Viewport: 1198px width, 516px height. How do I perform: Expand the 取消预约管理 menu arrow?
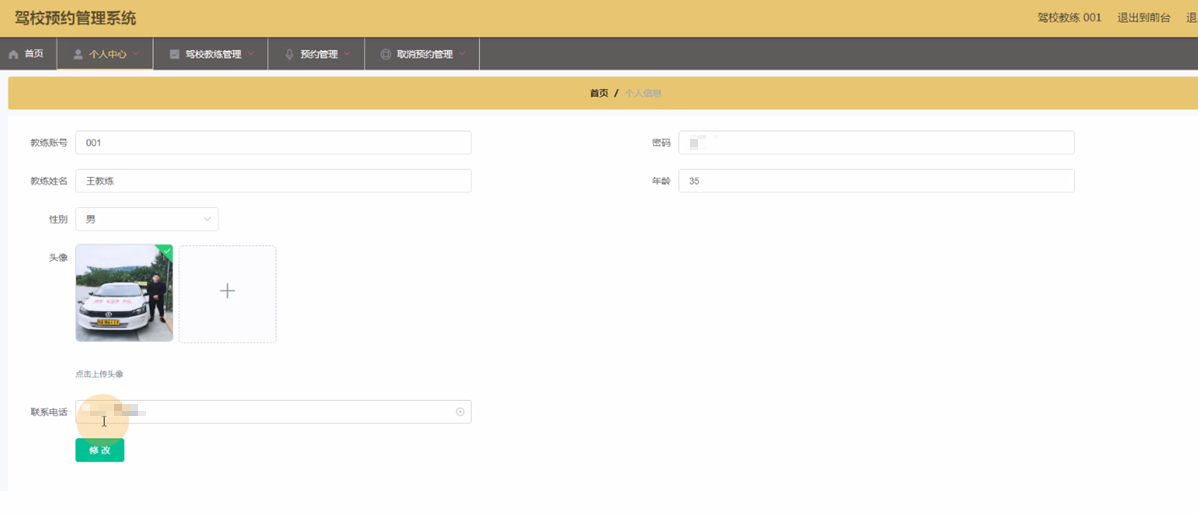[x=462, y=54]
